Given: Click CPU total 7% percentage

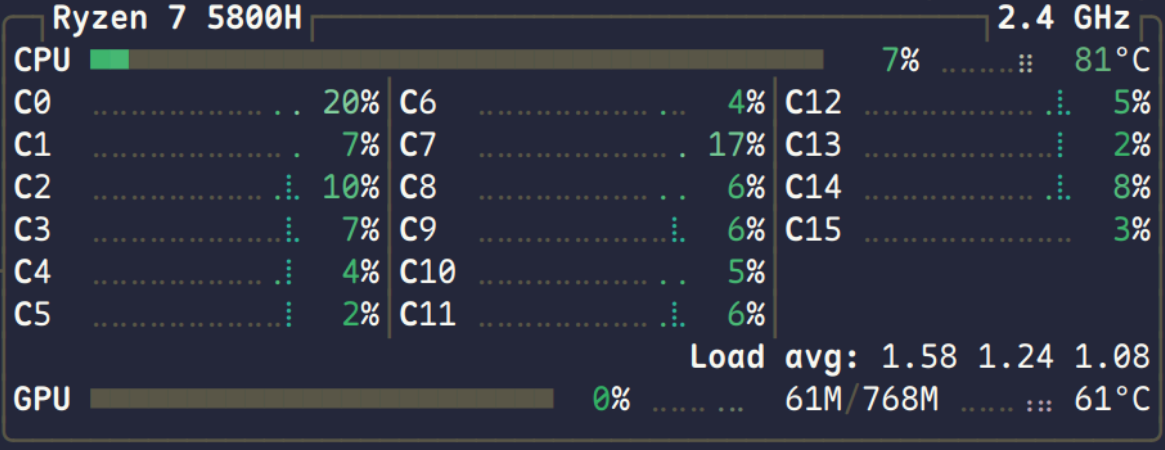Looking at the screenshot, I should tap(900, 60).
